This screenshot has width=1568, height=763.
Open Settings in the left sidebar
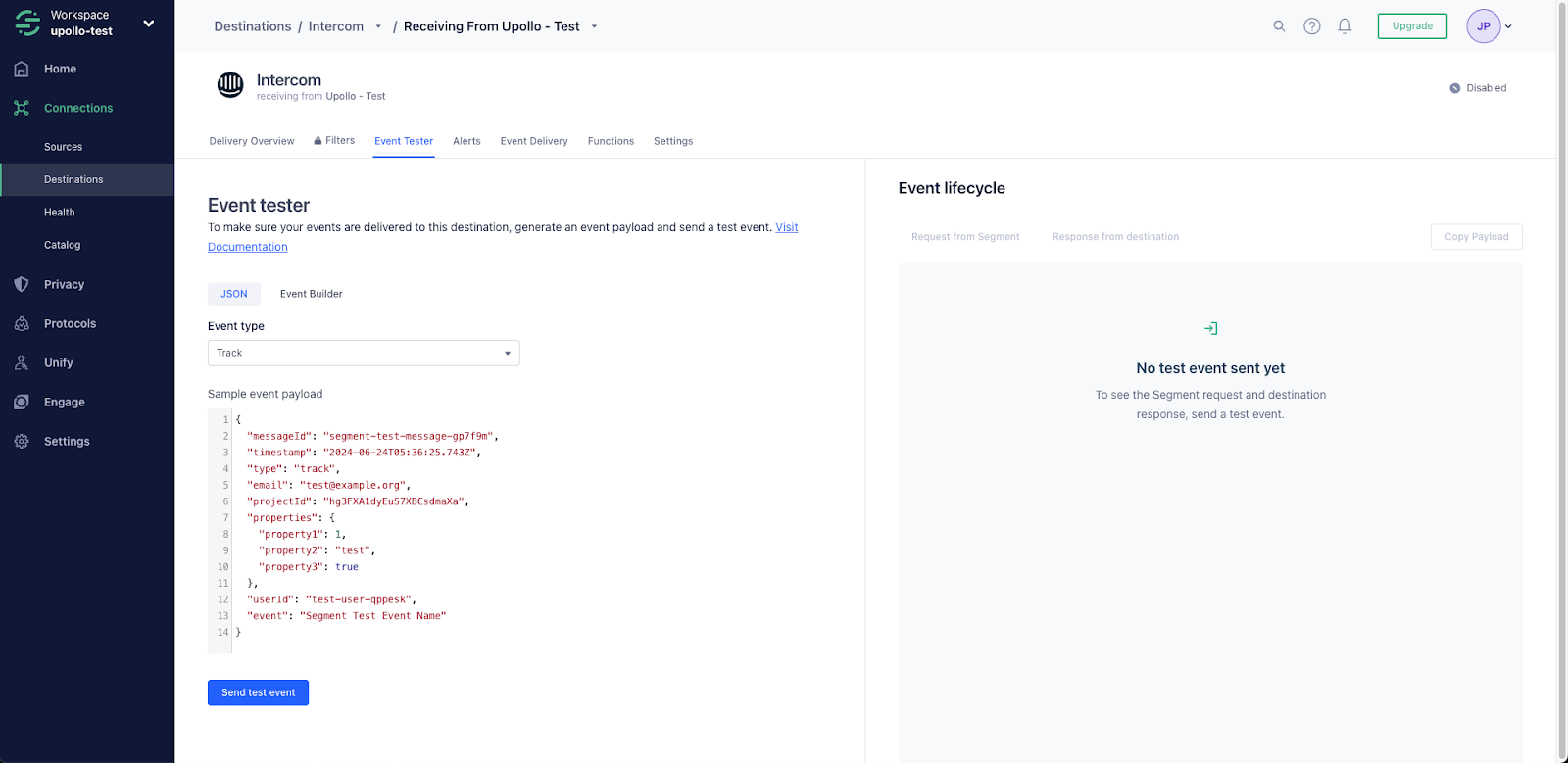pyautogui.click(x=67, y=441)
